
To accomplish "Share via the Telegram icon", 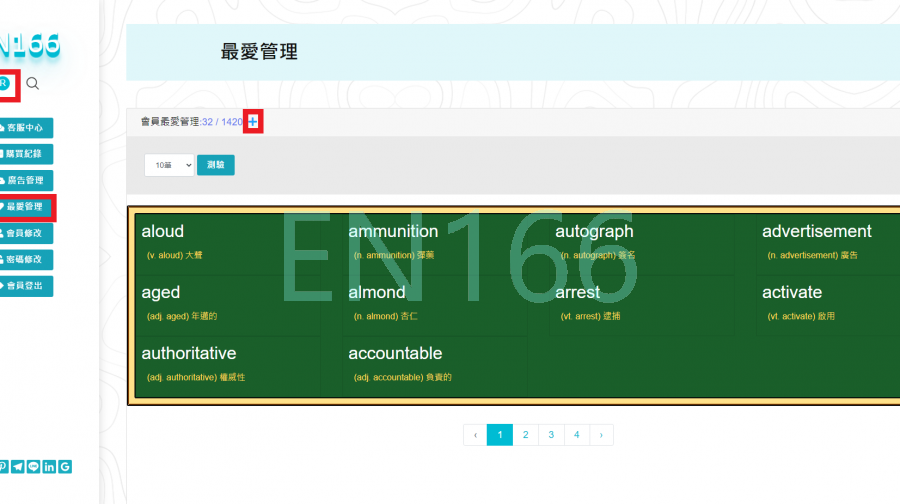I will pos(18,467).
